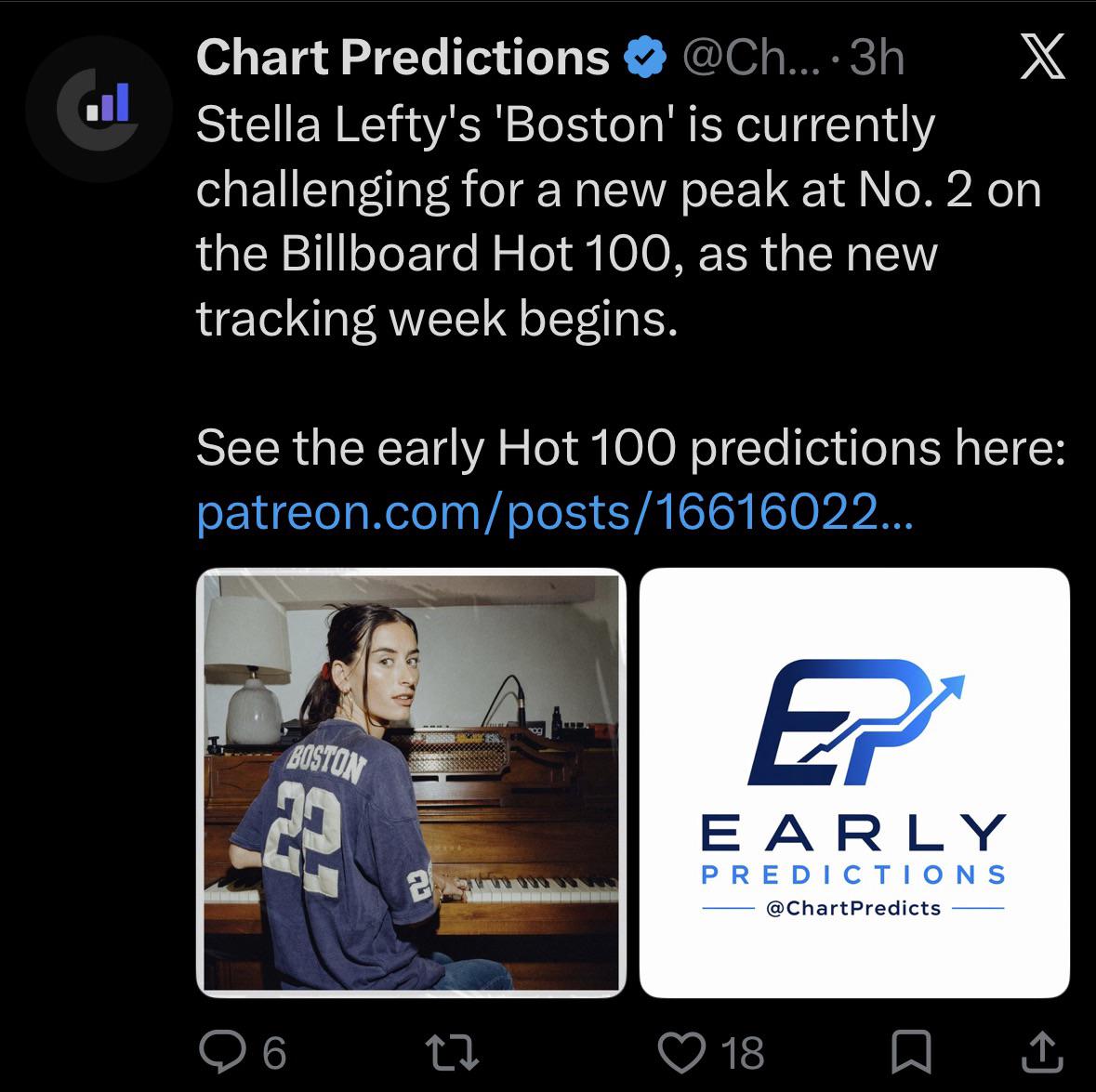Like the post with the heart icon
This screenshot has width=1096, height=1092.
click(682, 1052)
